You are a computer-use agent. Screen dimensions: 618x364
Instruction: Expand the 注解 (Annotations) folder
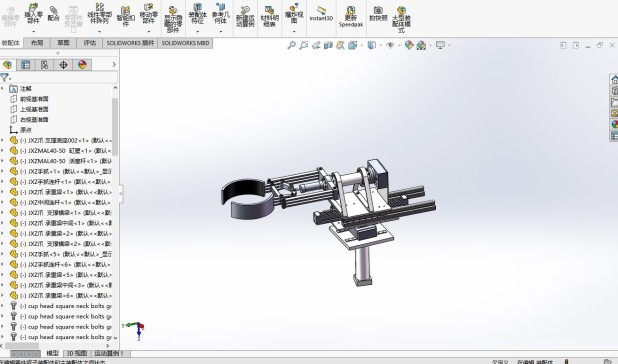[2, 89]
